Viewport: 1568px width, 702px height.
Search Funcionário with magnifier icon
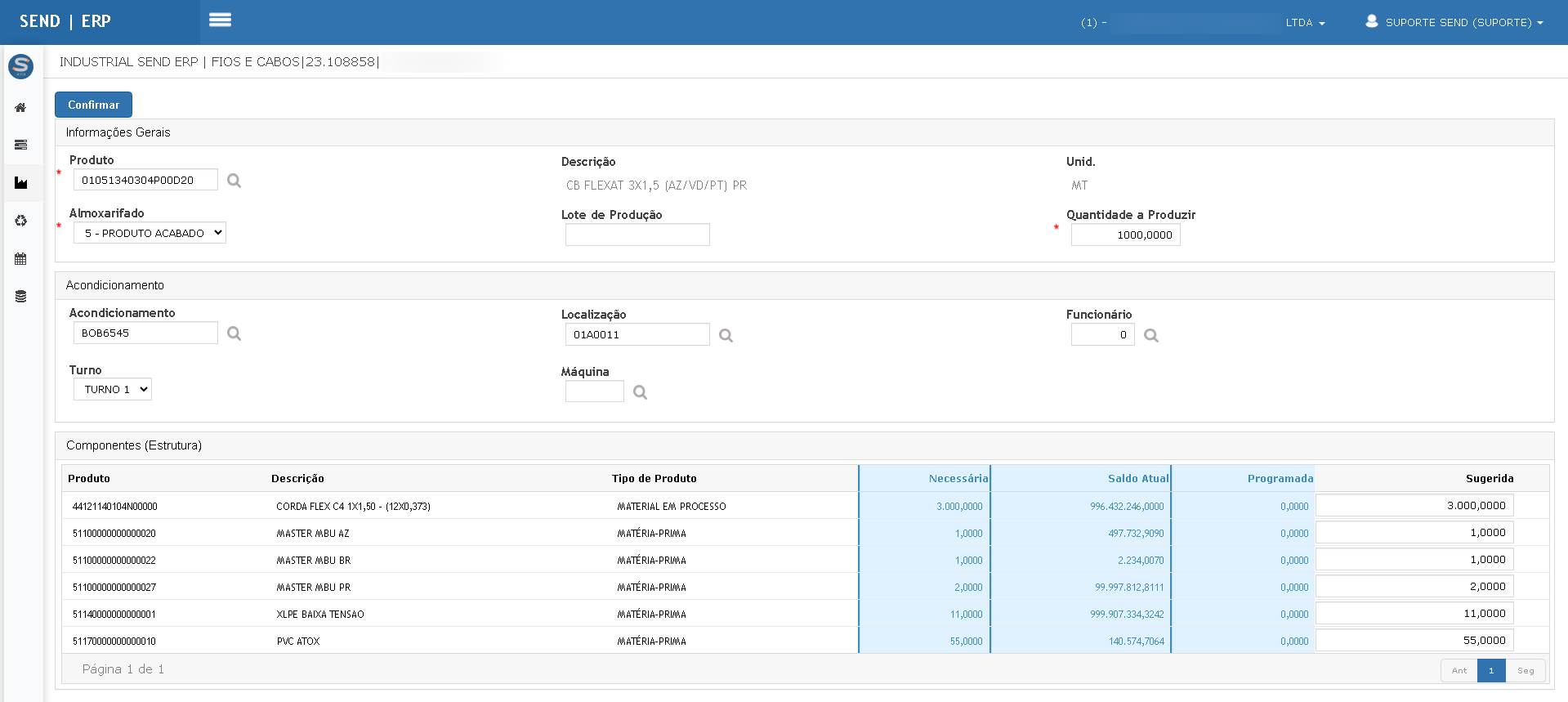[1151, 335]
